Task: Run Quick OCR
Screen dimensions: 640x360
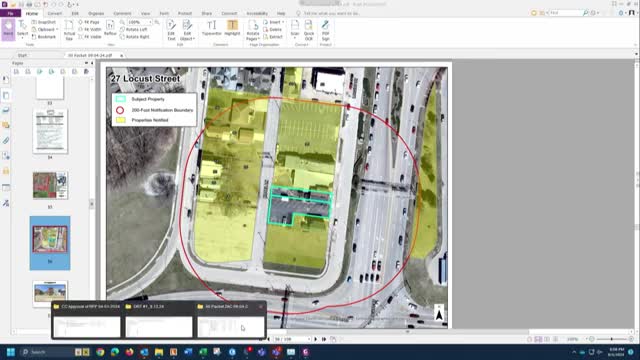Action: (309, 30)
